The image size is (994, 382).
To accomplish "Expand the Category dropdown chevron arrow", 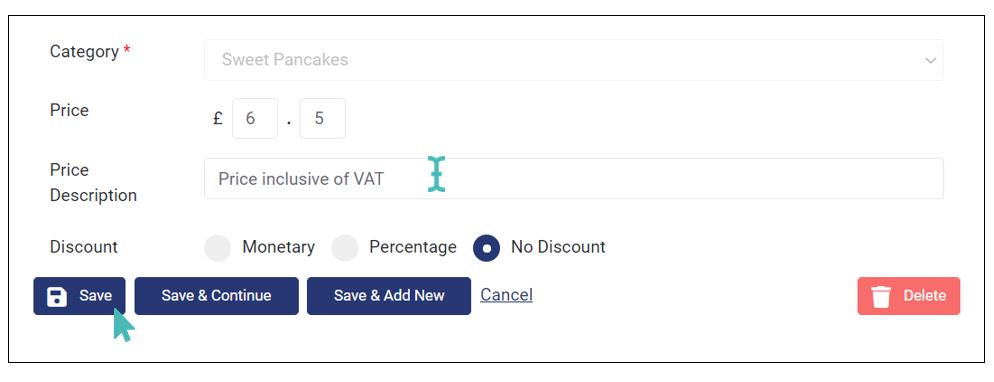I will (x=930, y=61).
